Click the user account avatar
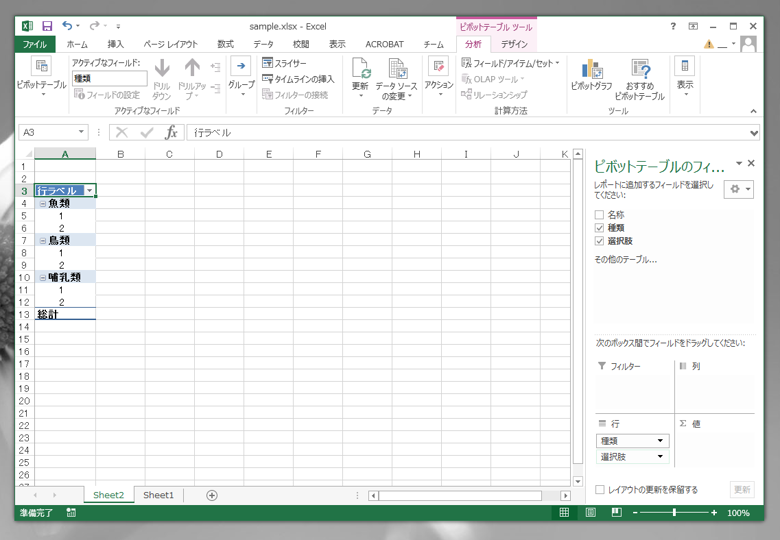The image size is (780, 540). 748,44
